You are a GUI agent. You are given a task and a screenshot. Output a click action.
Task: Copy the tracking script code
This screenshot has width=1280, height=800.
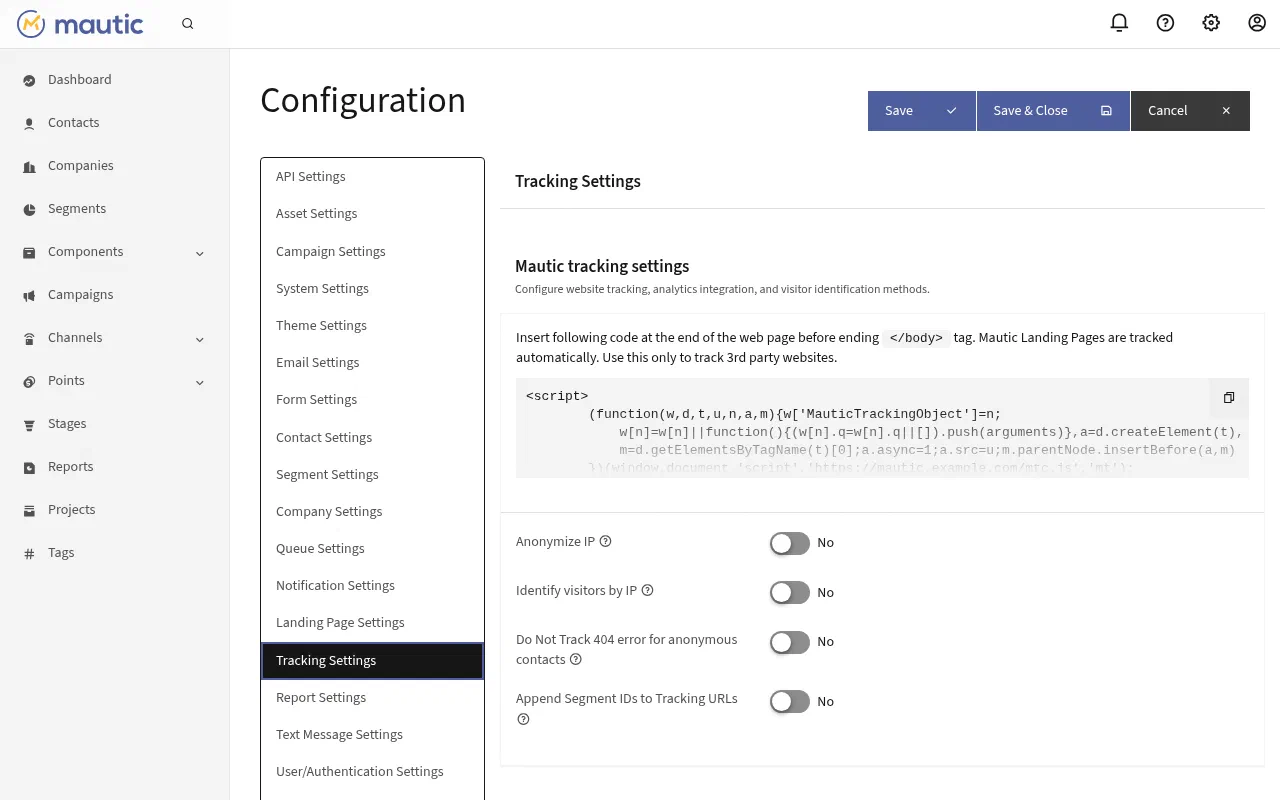[x=1229, y=398]
